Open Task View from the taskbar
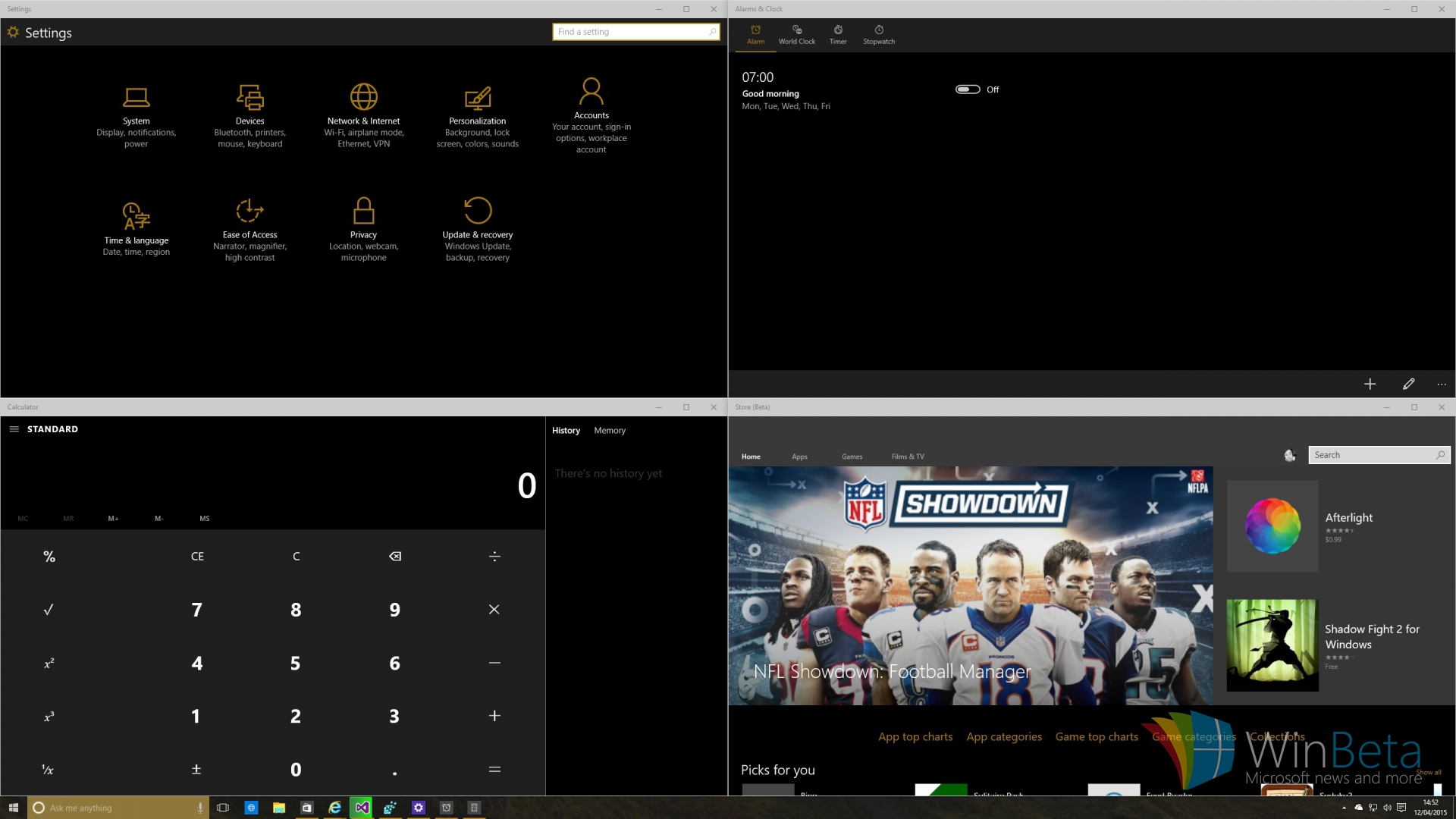This screenshot has height=819, width=1456. click(223, 808)
